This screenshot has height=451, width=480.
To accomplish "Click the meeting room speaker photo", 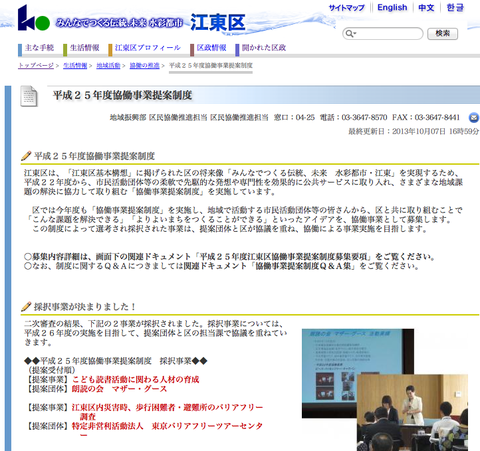I will coord(412,413).
